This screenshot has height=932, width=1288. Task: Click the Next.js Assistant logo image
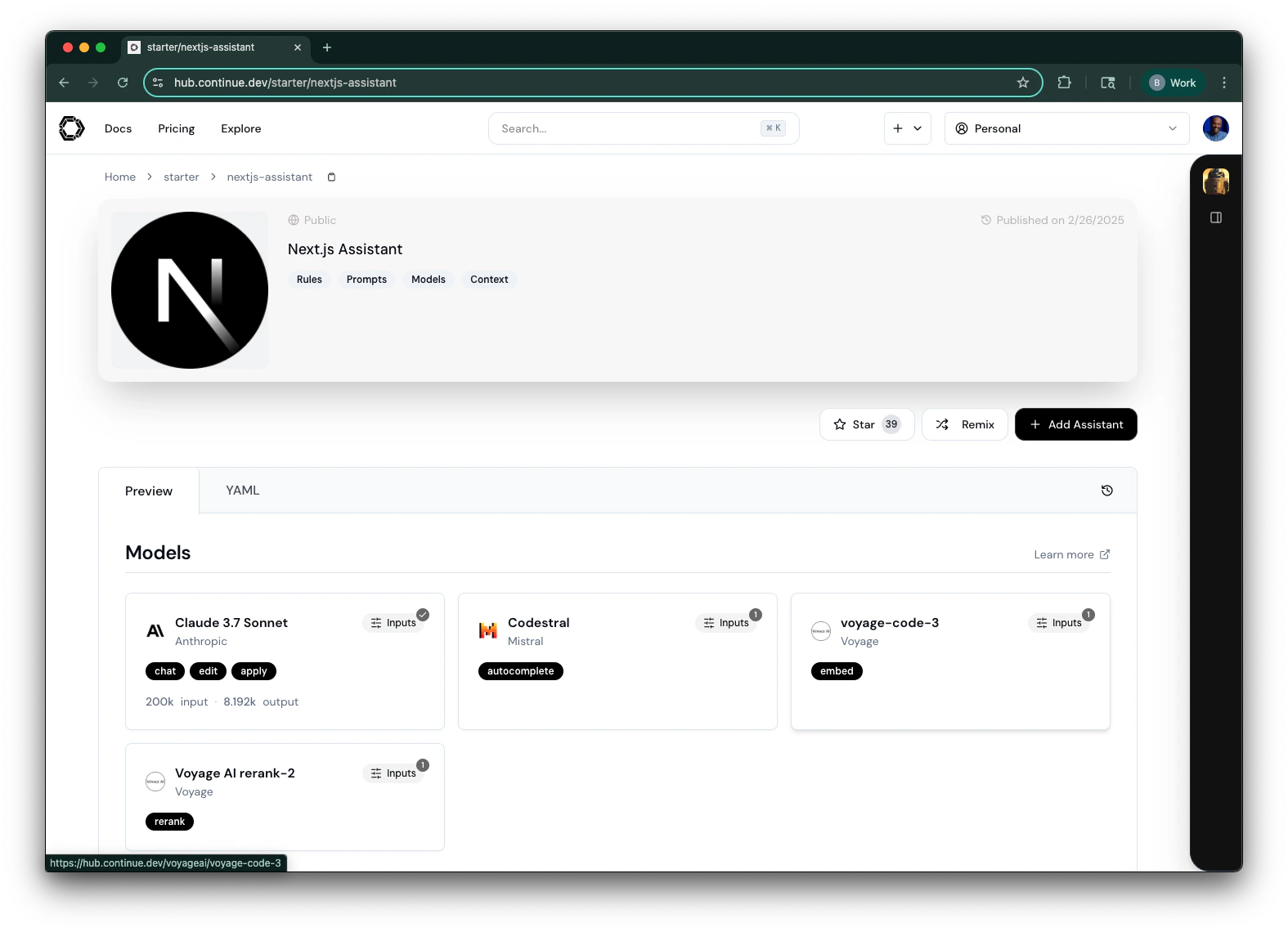[190, 290]
